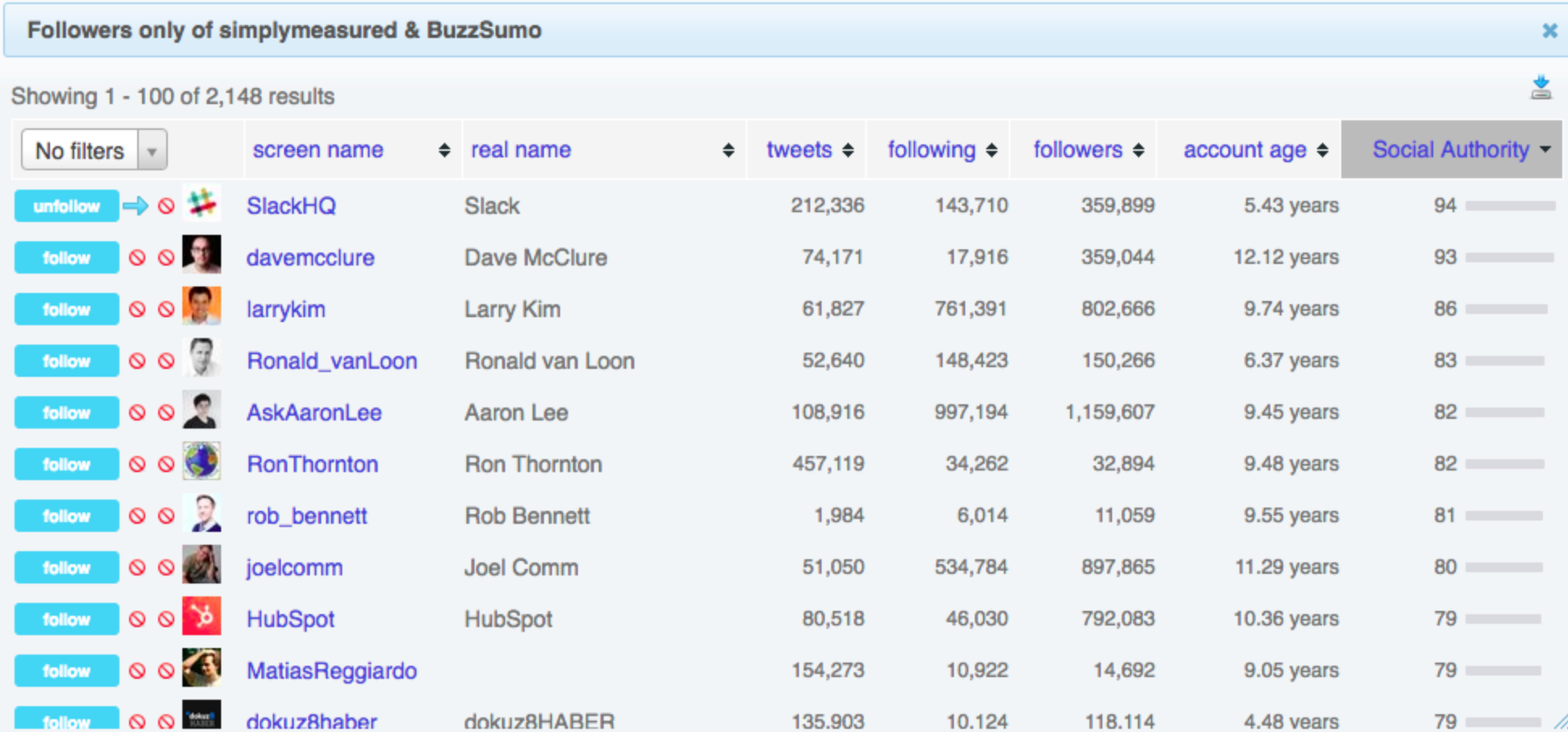The height and width of the screenshot is (732, 1568).
Task: Click the download results icon
Action: 1541,87
